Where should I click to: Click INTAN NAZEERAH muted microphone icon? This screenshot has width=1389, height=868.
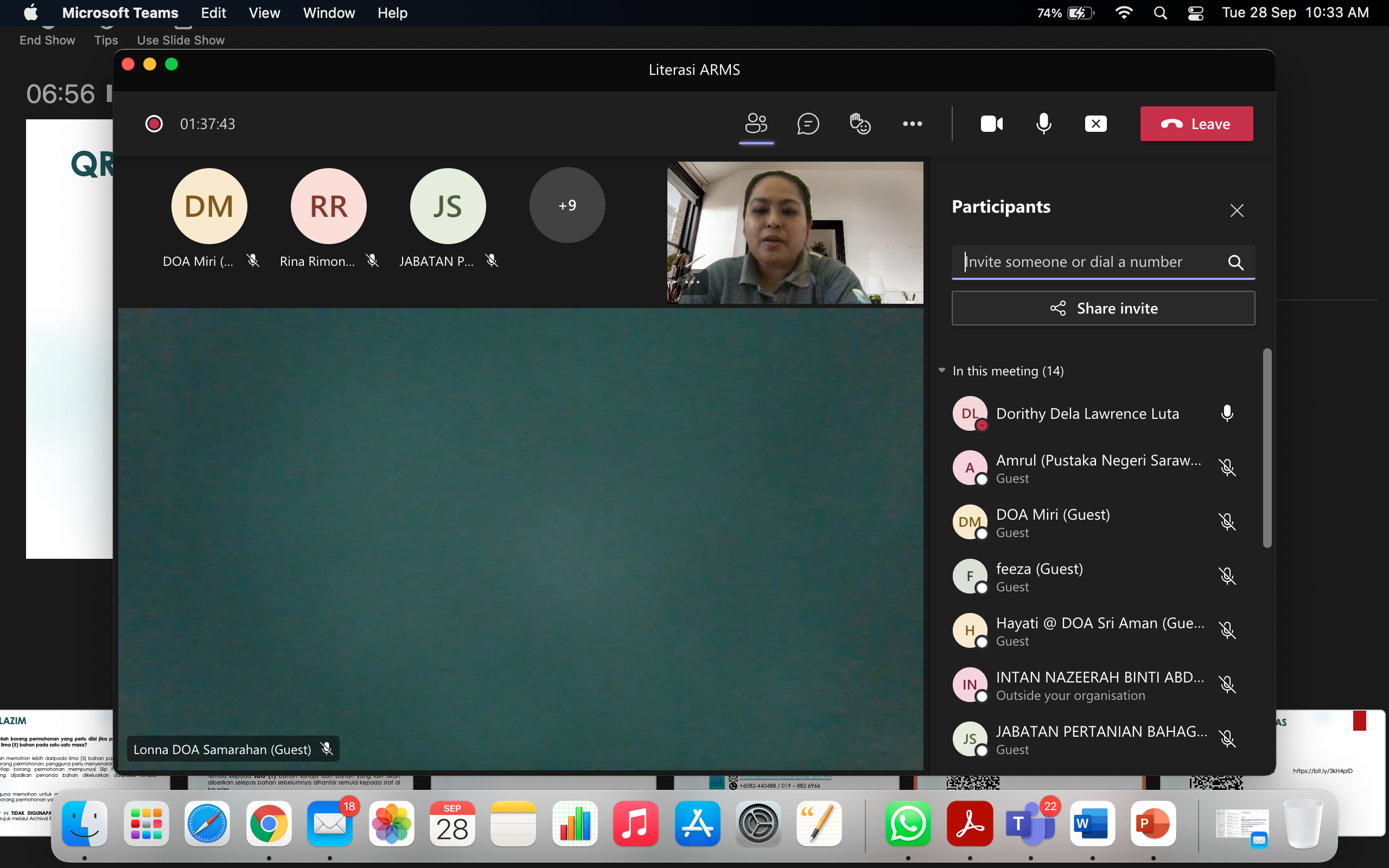1227,685
